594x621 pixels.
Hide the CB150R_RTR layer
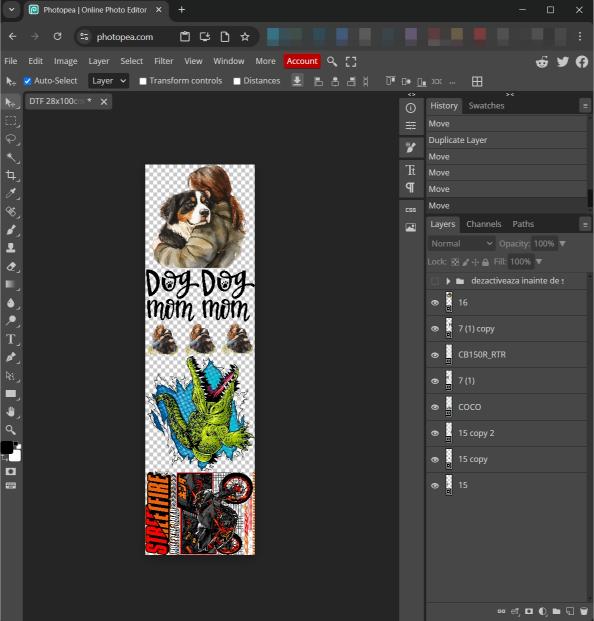435,355
